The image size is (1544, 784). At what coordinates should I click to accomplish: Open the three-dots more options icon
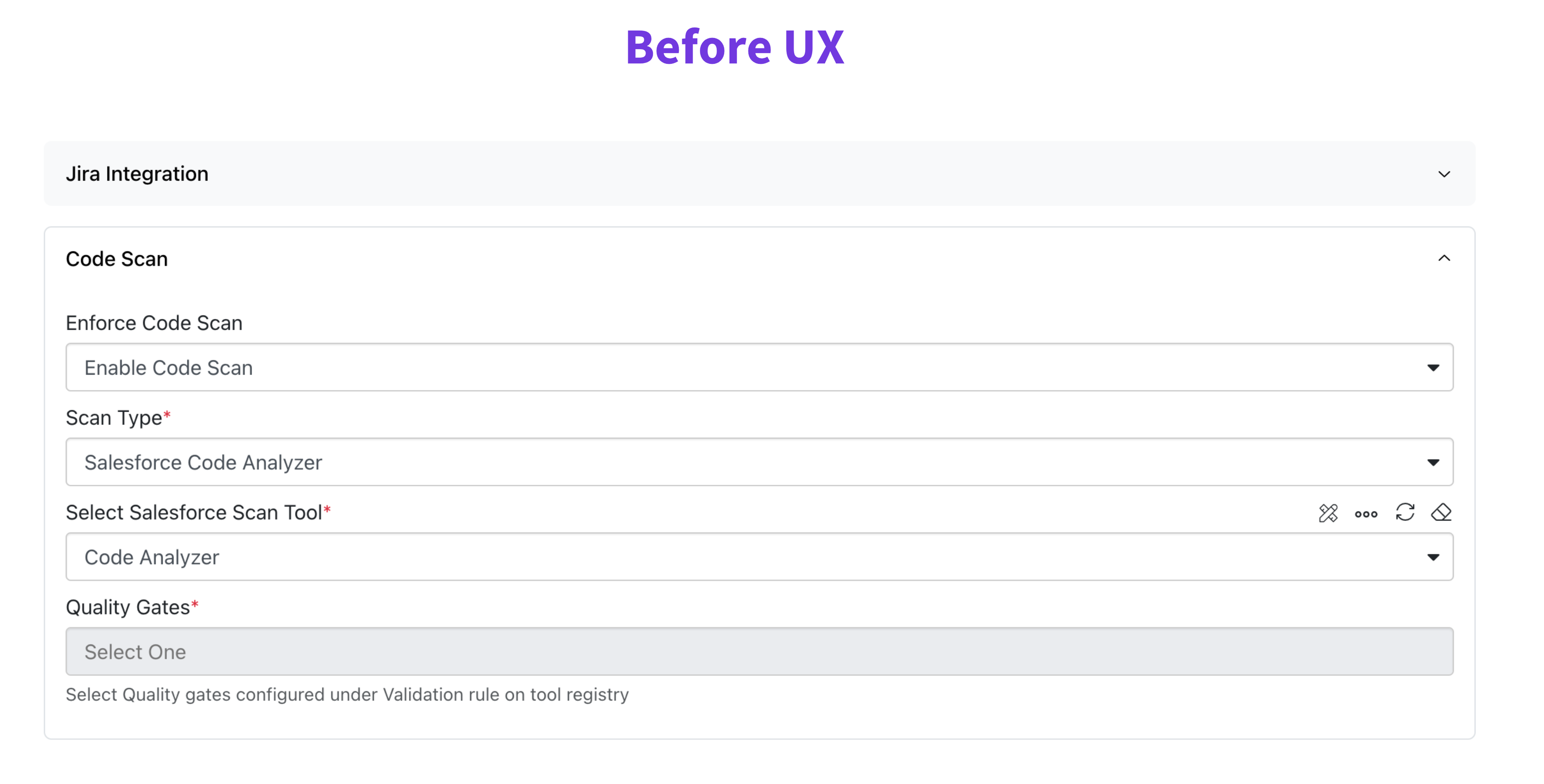coord(1366,514)
